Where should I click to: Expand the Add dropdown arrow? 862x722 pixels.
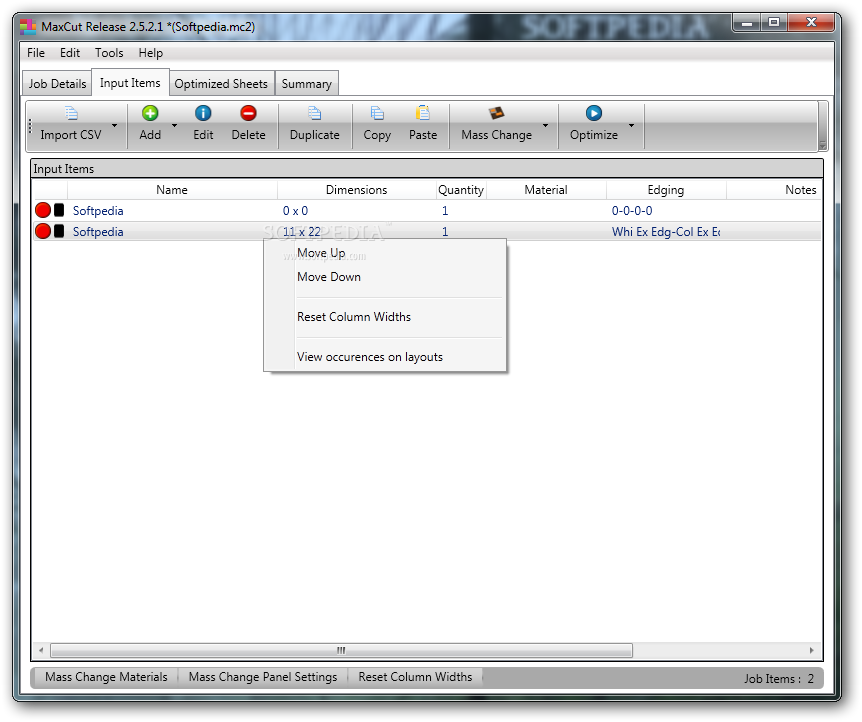pyautogui.click(x=174, y=125)
